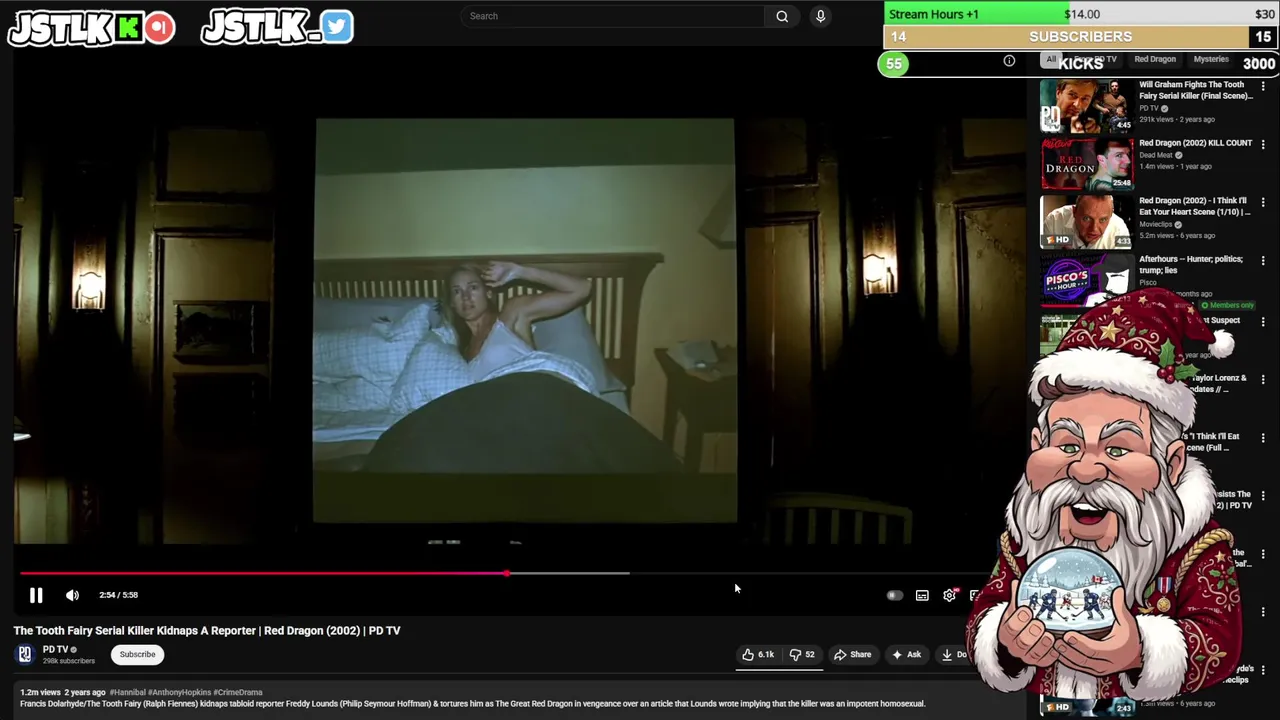Image resolution: width=1280 pixels, height=720 pixels.
Task: Open Will Graham Fights Tooth Fairy thumbnail
Action: 1087,106
